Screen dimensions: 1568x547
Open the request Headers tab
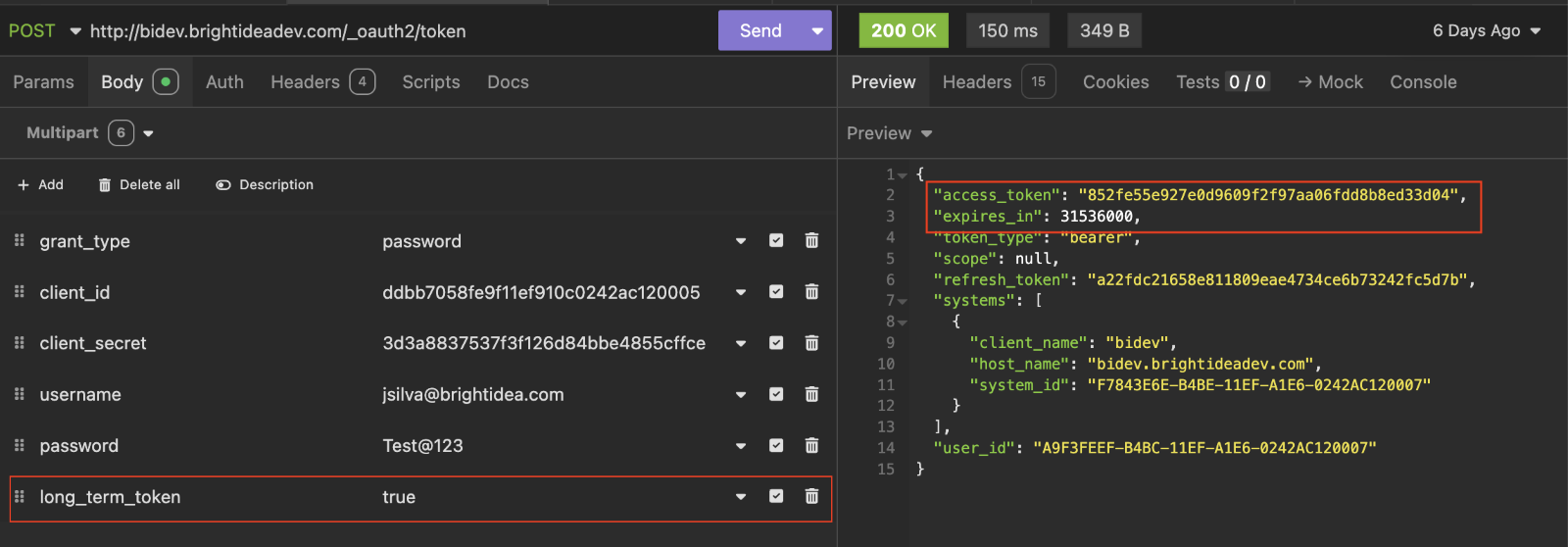point(322,82)
